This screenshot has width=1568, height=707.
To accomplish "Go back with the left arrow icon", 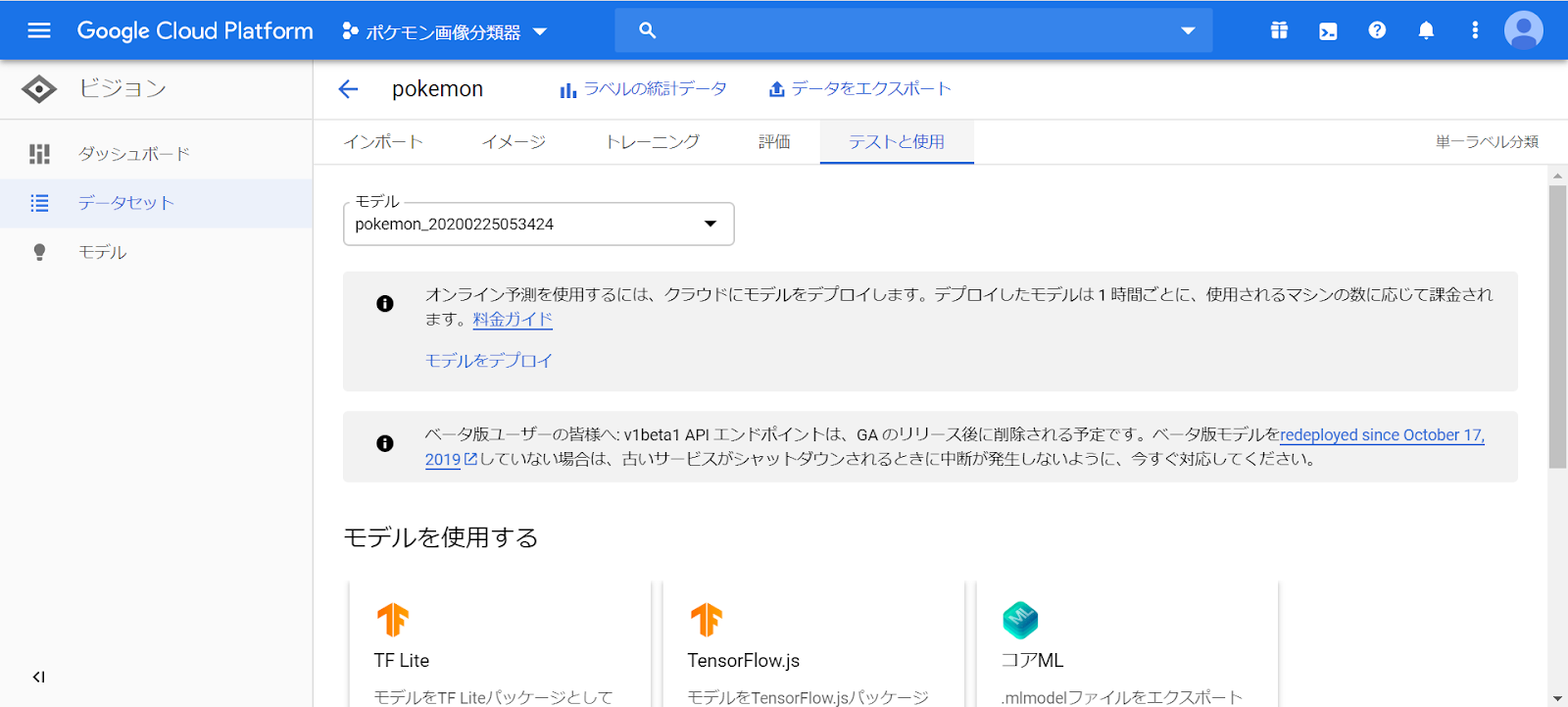I will point(348,89).
